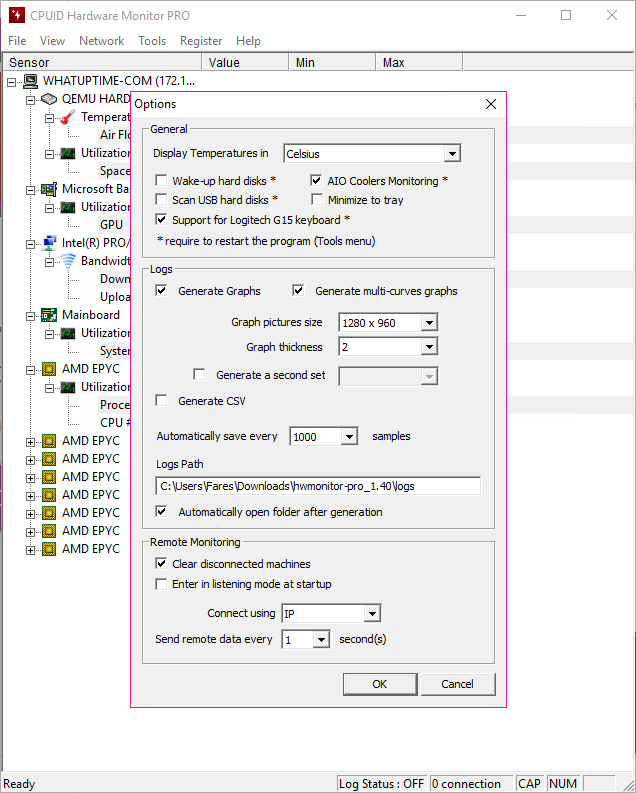Click the QEMU hard disk drive icon
Screen dimensions: 636x793
click(x=49, y=99)
